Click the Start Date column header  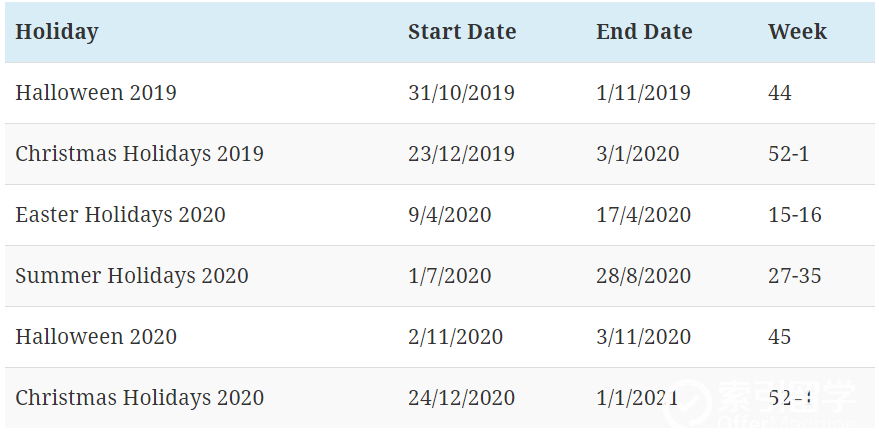click(x=462, y=31)
